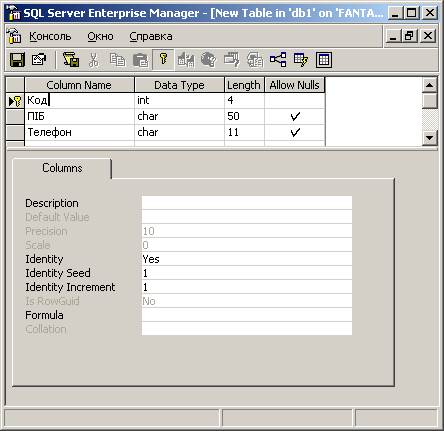Toggle Allow Nulls for Код column
Viewport: 444px width, 431px height.
click(295, 101)
